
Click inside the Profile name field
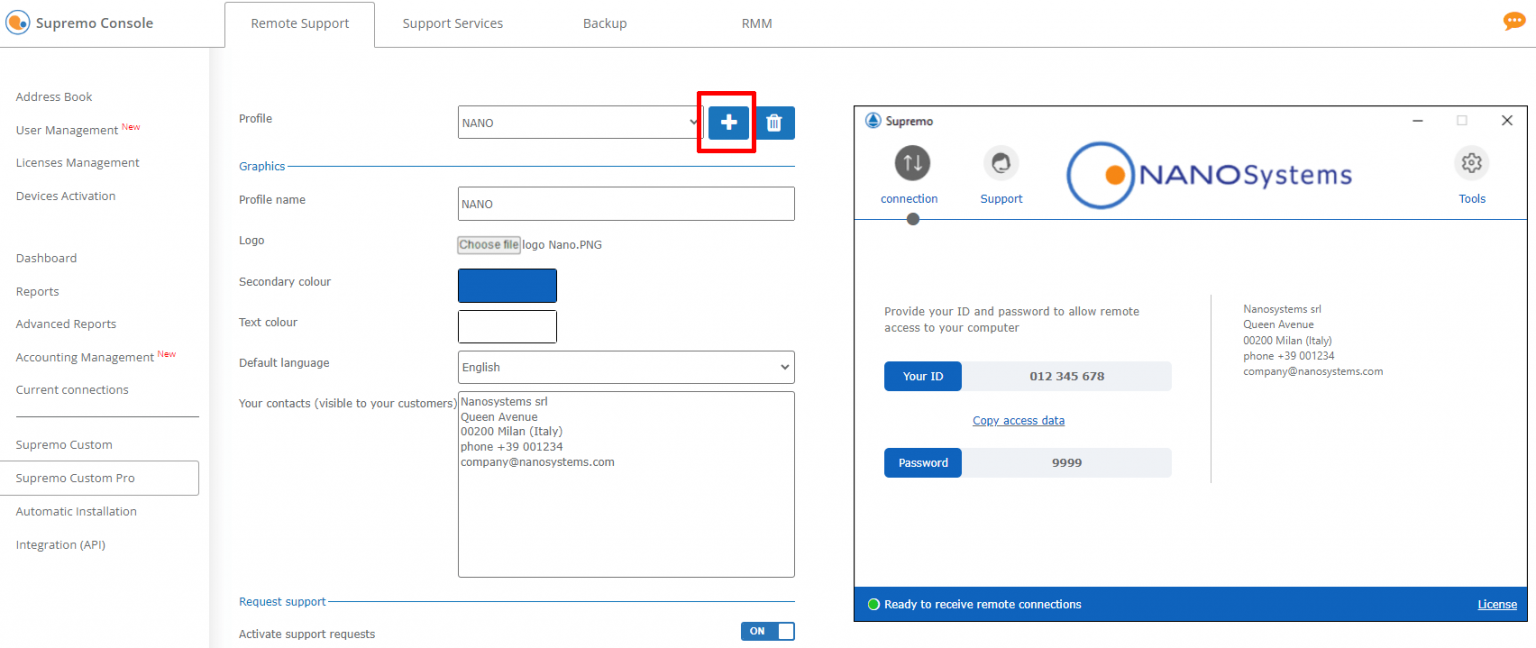click(x=625, y=203)
